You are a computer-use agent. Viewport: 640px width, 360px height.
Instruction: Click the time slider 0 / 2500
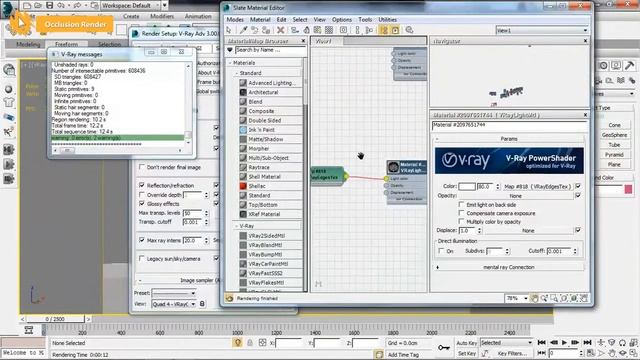(55, 319)
